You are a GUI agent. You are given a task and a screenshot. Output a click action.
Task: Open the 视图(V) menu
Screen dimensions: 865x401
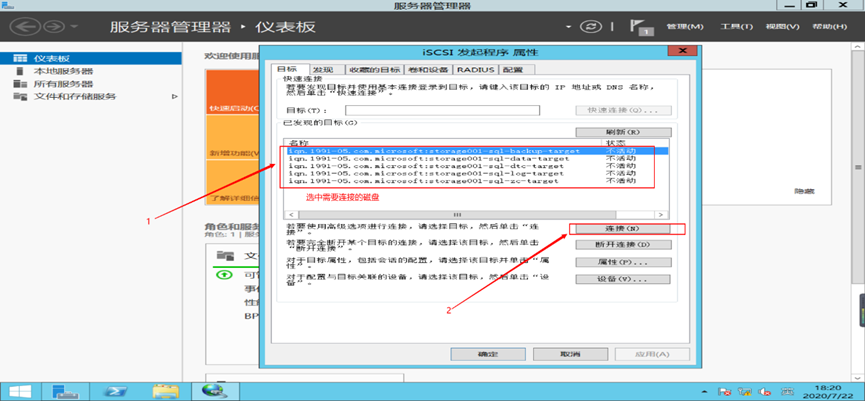click(x=782, y=27)
